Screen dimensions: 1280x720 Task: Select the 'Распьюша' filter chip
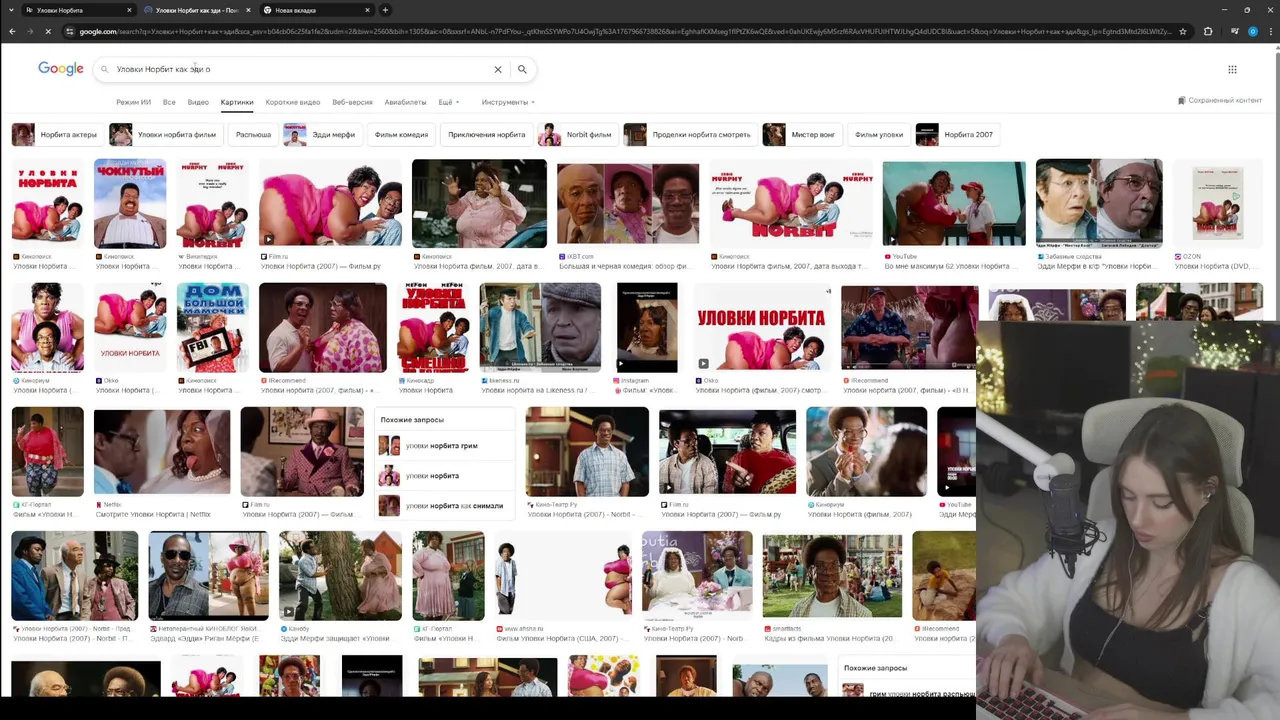[x=253, y=134]
